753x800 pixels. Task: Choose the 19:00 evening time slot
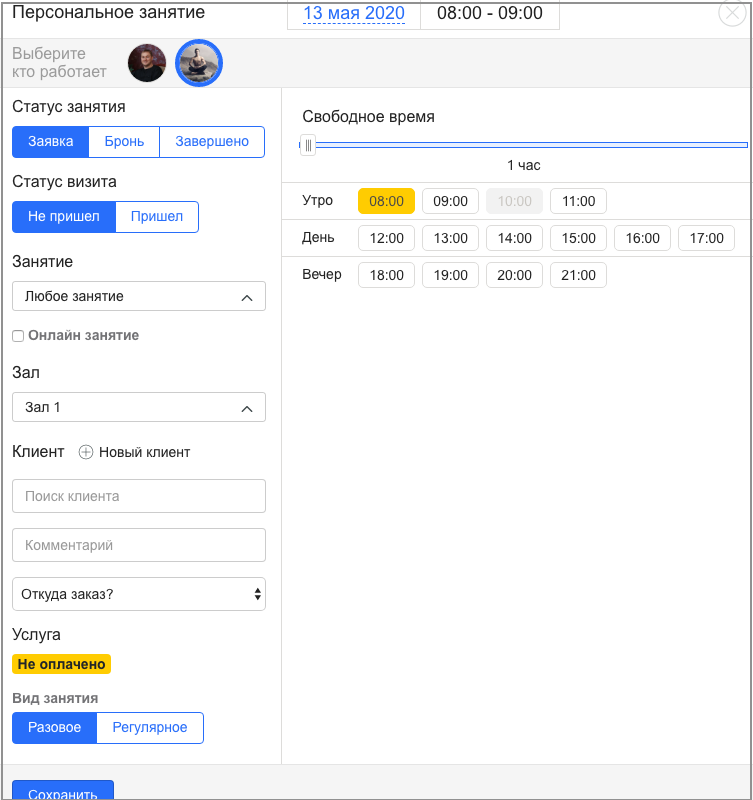(x=450, y=275)
